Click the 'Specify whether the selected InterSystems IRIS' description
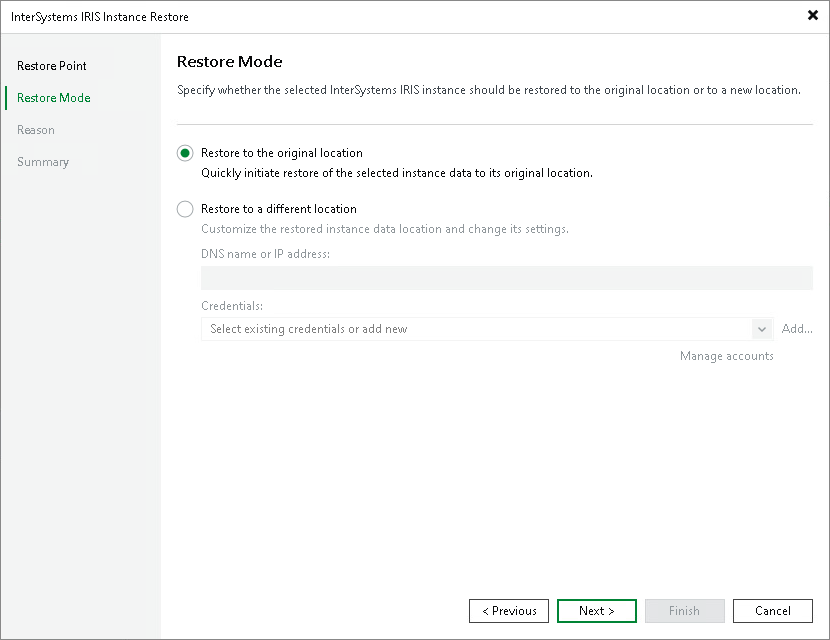830x640 pixels. (489, 90)
